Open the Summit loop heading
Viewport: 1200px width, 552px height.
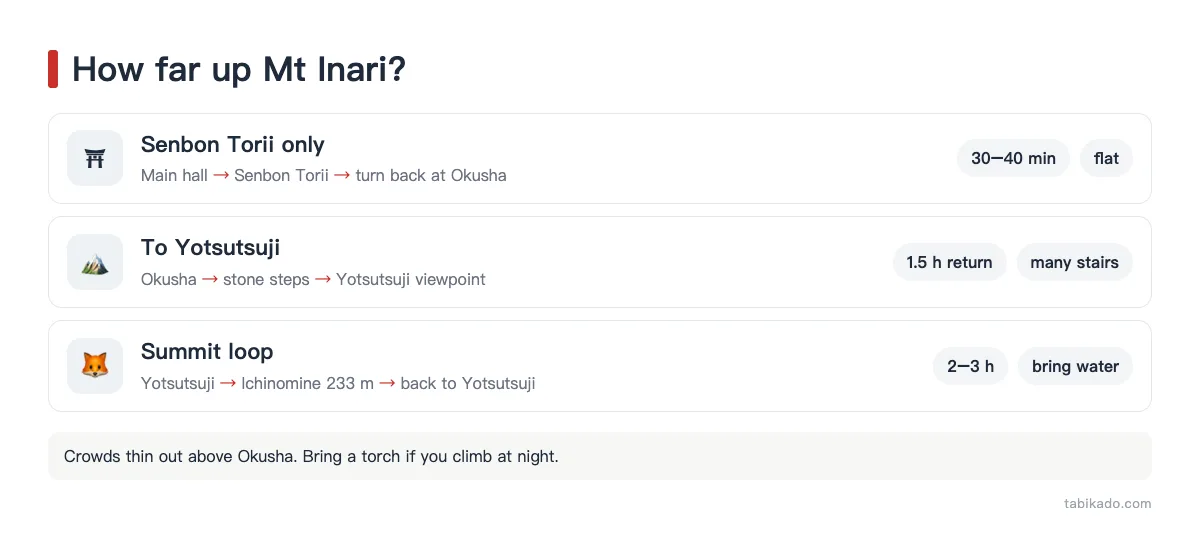(x=207, y=352)
